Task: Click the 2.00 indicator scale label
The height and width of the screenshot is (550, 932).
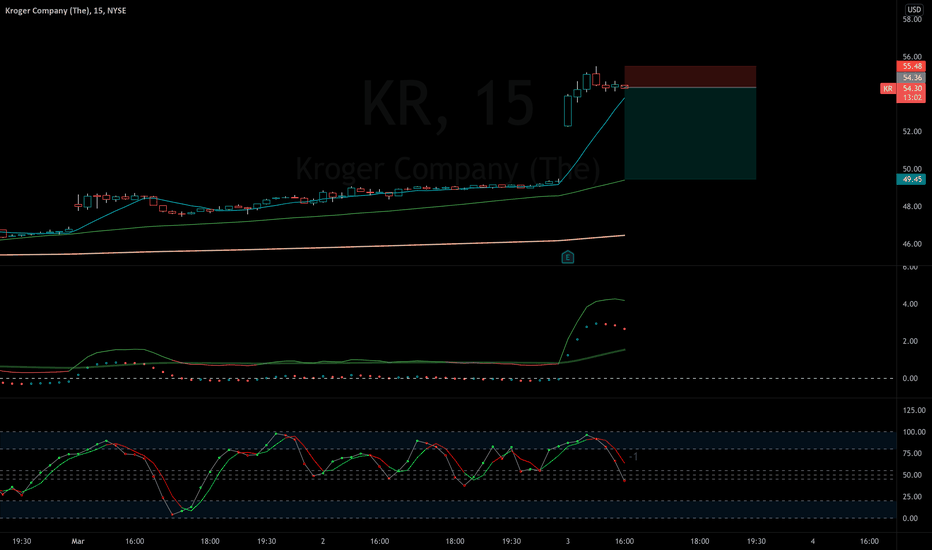Action: pos(910,341)
